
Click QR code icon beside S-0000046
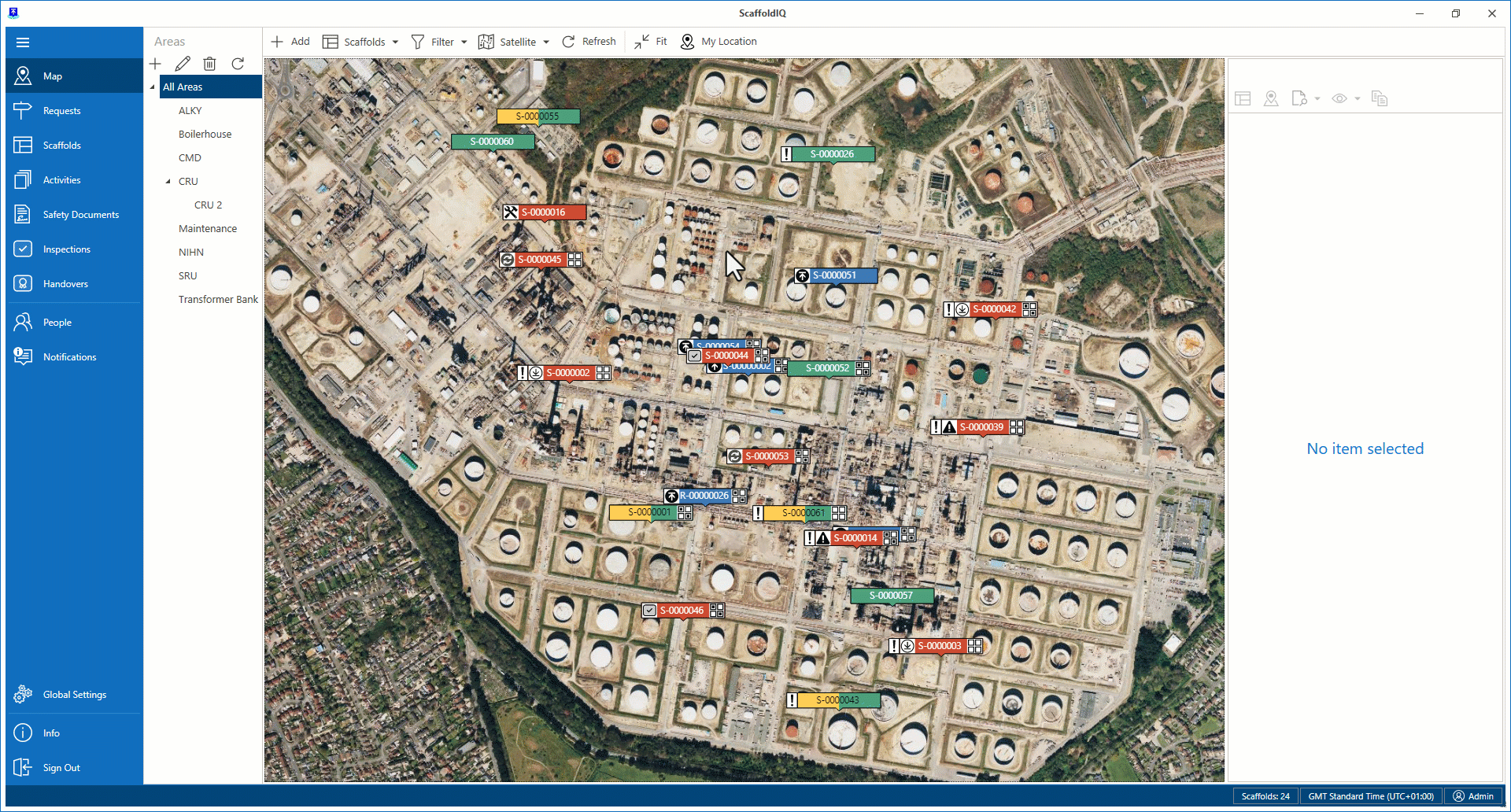pyautogui.click(x=717, y=611)
